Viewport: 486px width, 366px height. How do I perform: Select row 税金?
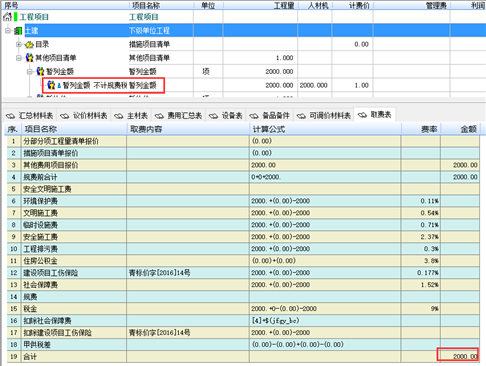pos(243,309)
